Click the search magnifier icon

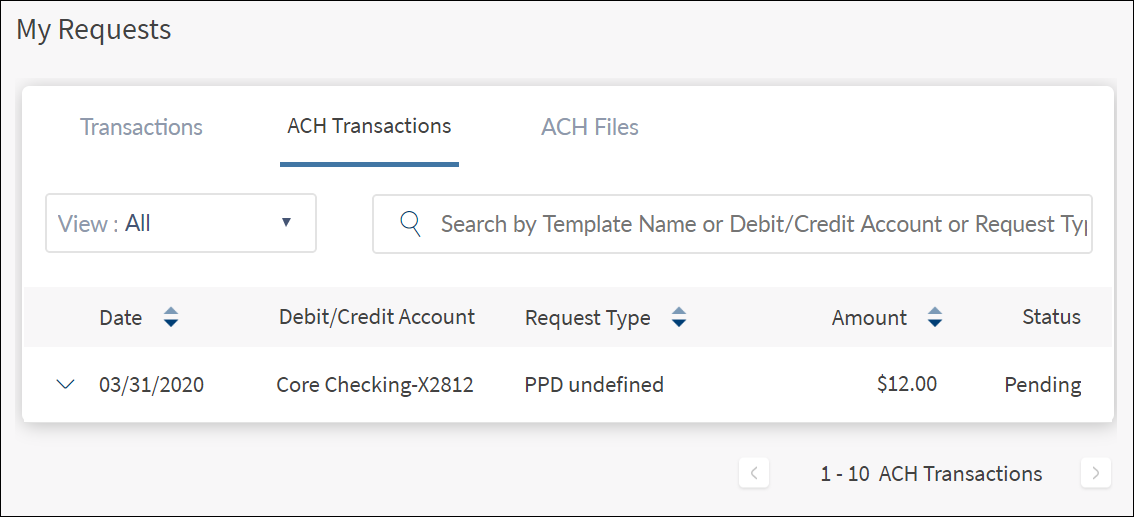(410, 223)
